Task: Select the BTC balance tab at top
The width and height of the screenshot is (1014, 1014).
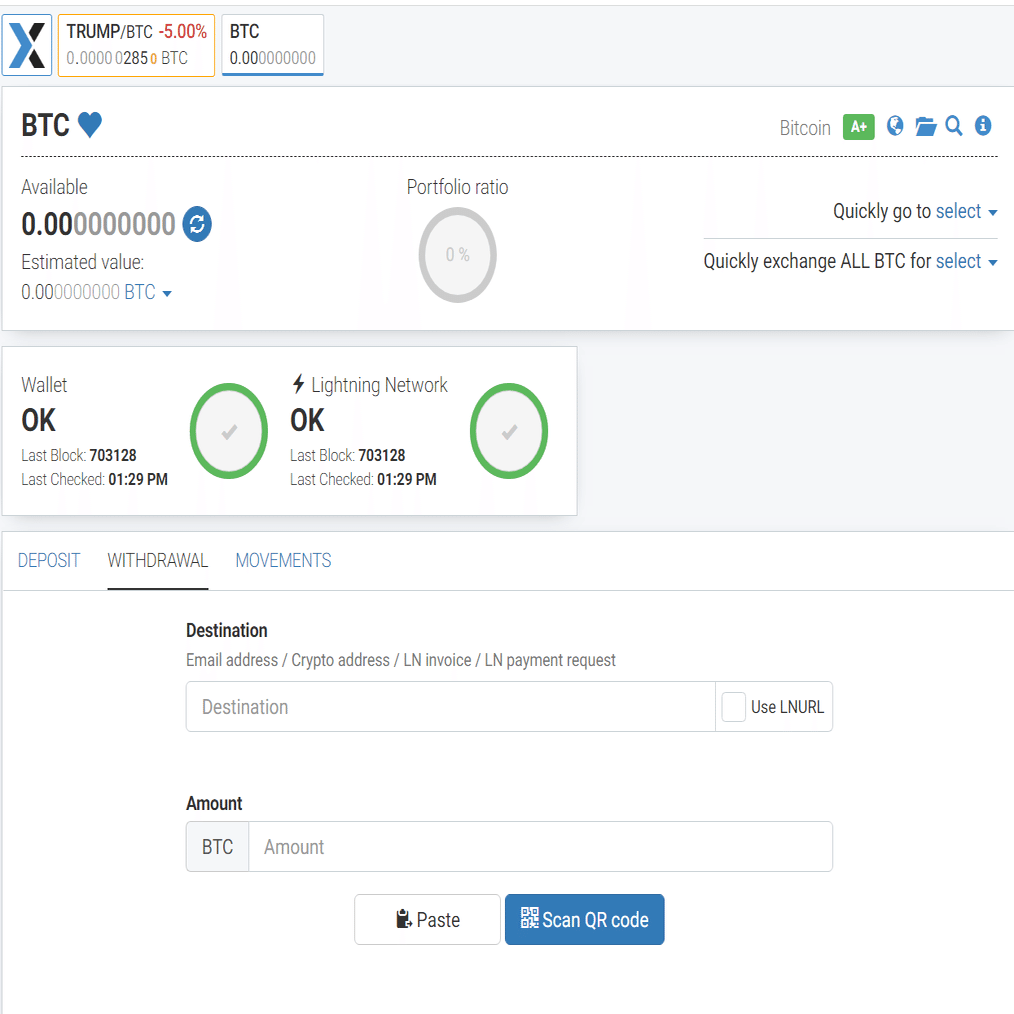Action: 272,45
